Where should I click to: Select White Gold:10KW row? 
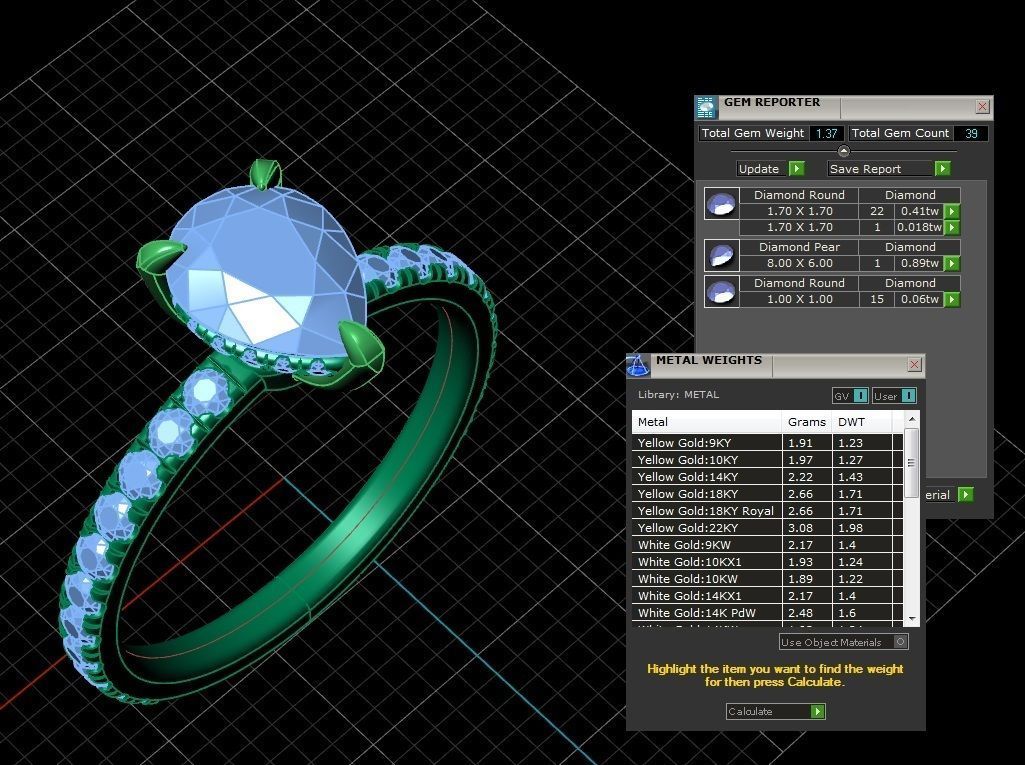(x=767, y=579)
